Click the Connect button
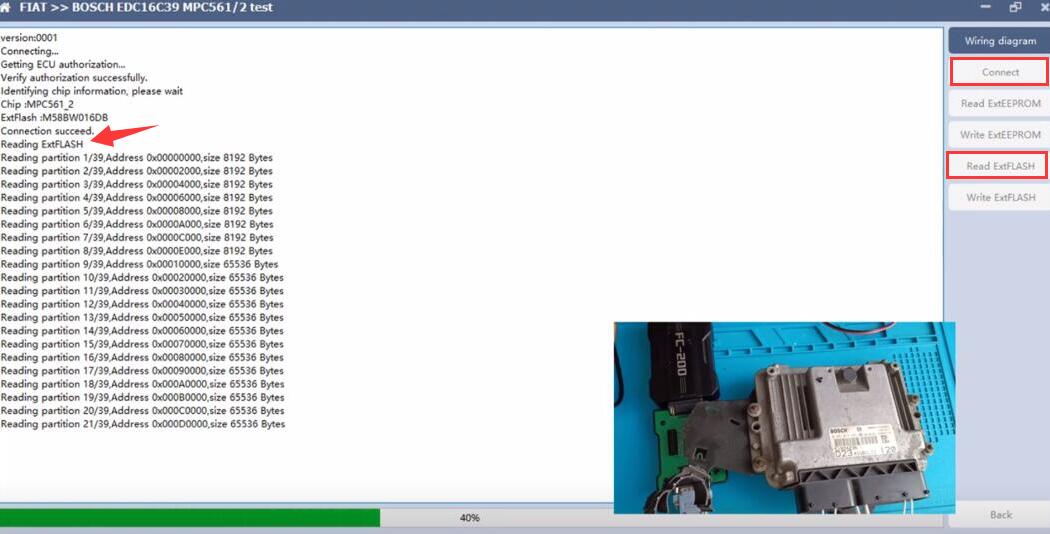 click(1000, 72)
